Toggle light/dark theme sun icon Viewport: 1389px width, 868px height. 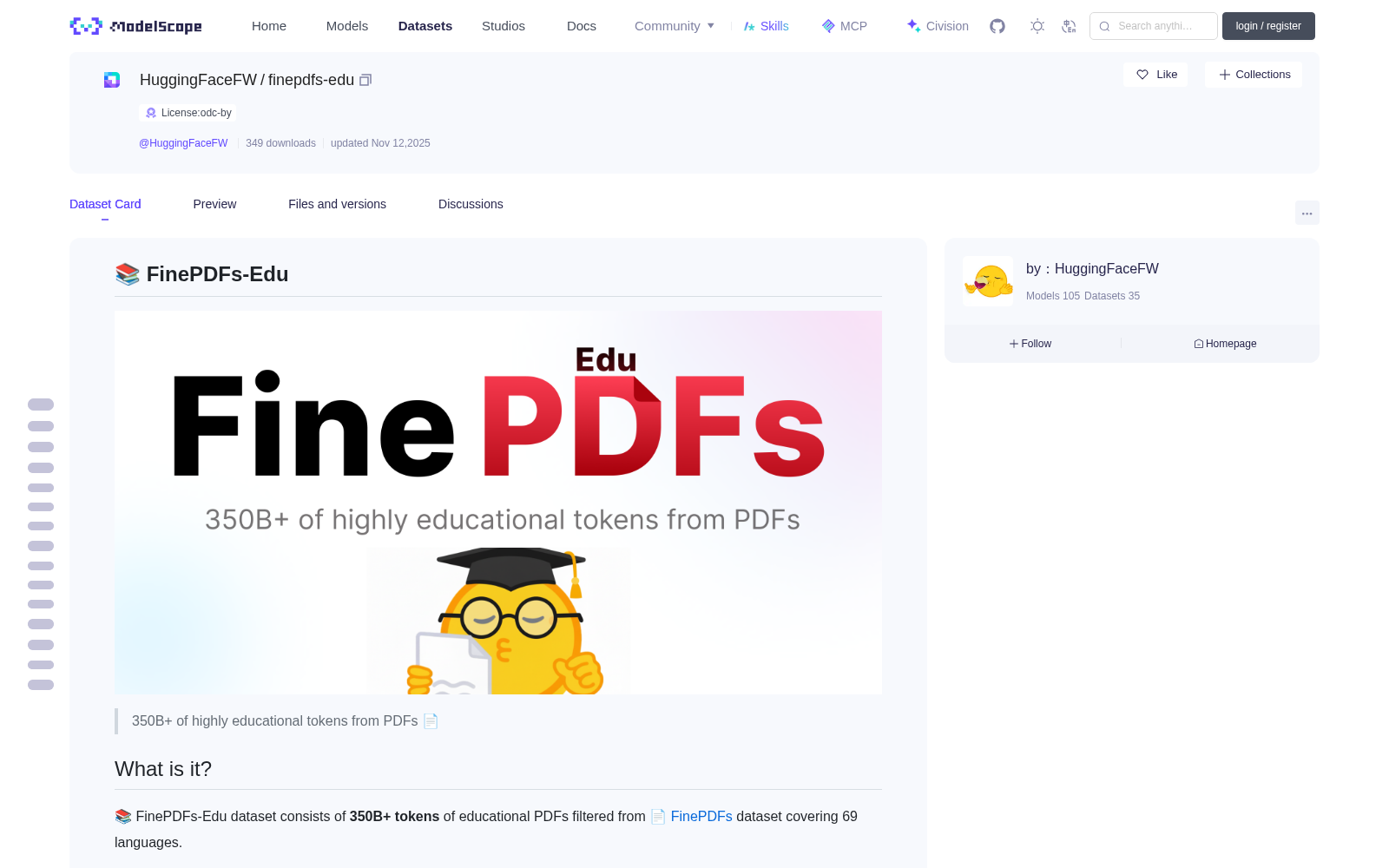tap(1037, 26)
